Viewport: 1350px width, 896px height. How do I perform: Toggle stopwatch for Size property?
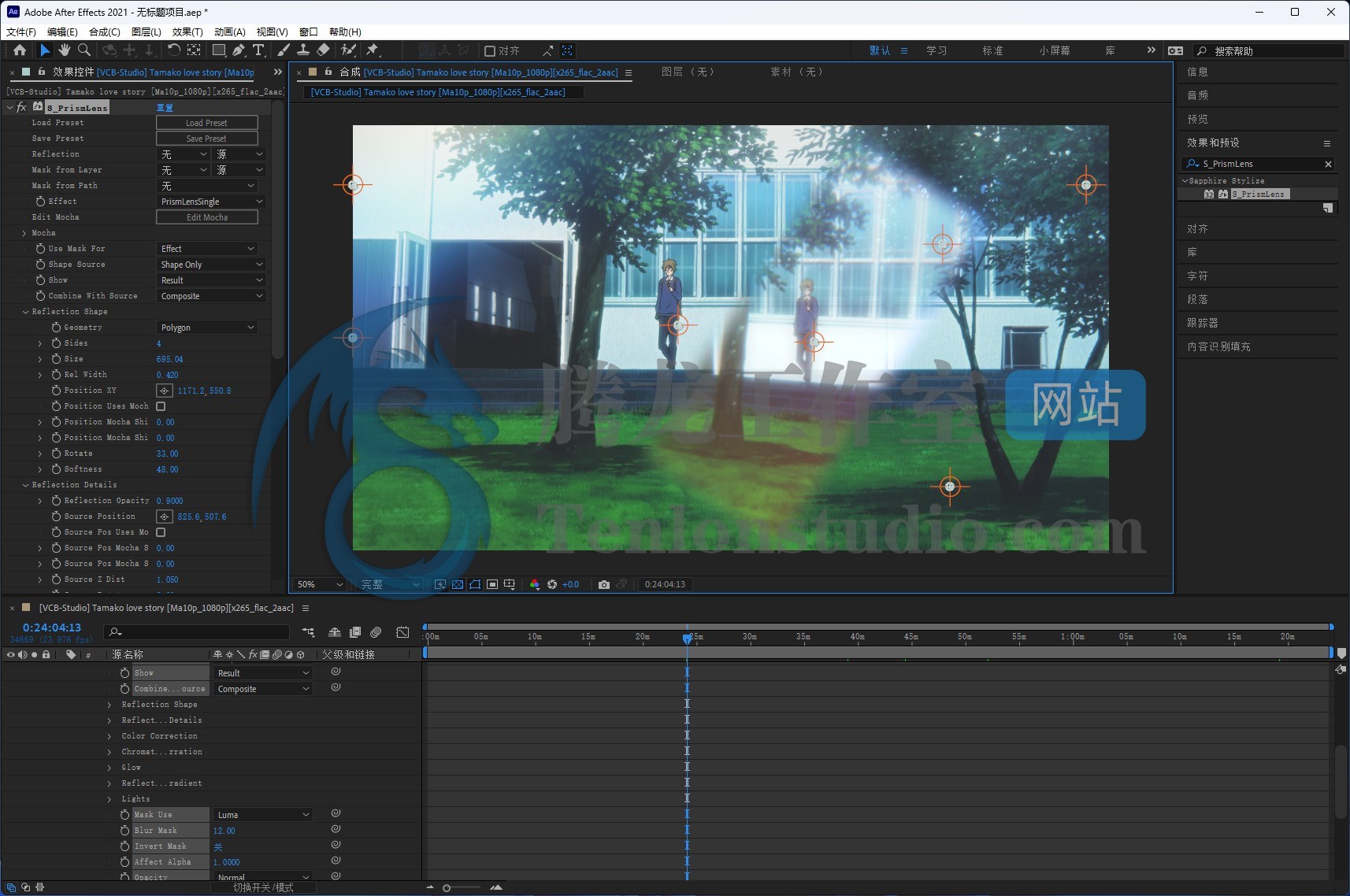point(56,359)
